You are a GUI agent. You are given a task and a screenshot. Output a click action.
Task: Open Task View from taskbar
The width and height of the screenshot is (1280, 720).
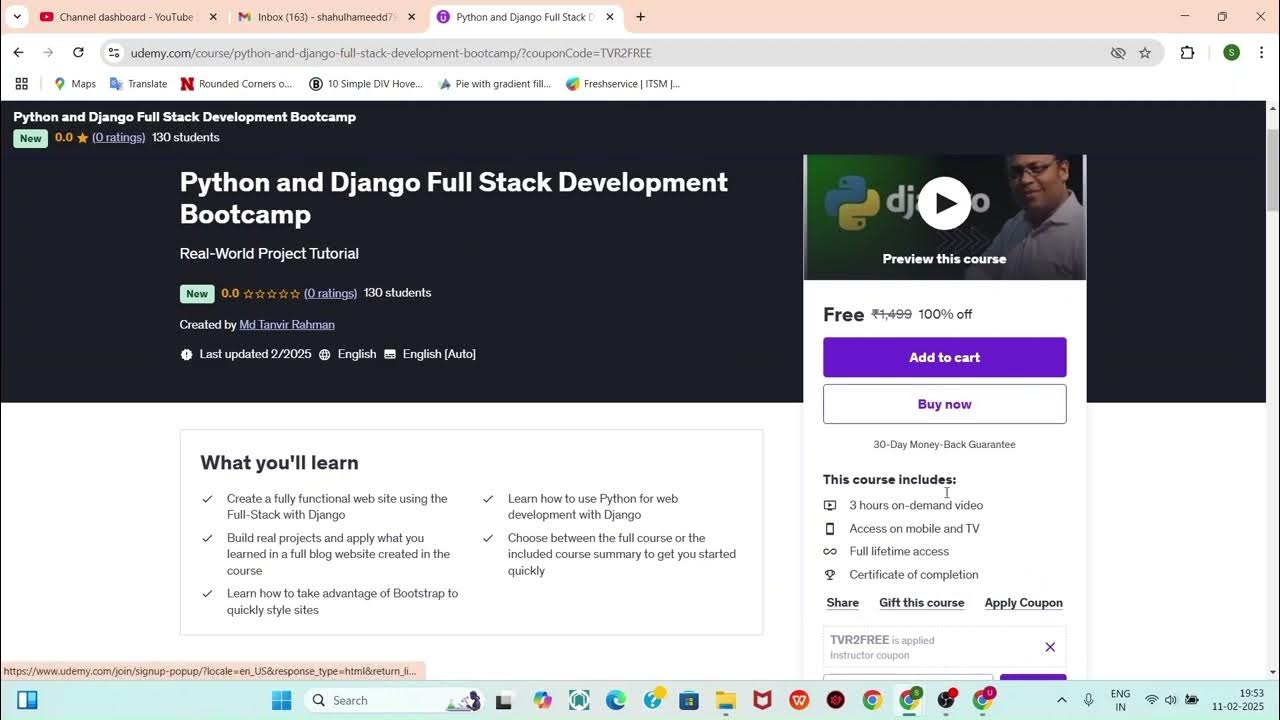tap(505, 700)
